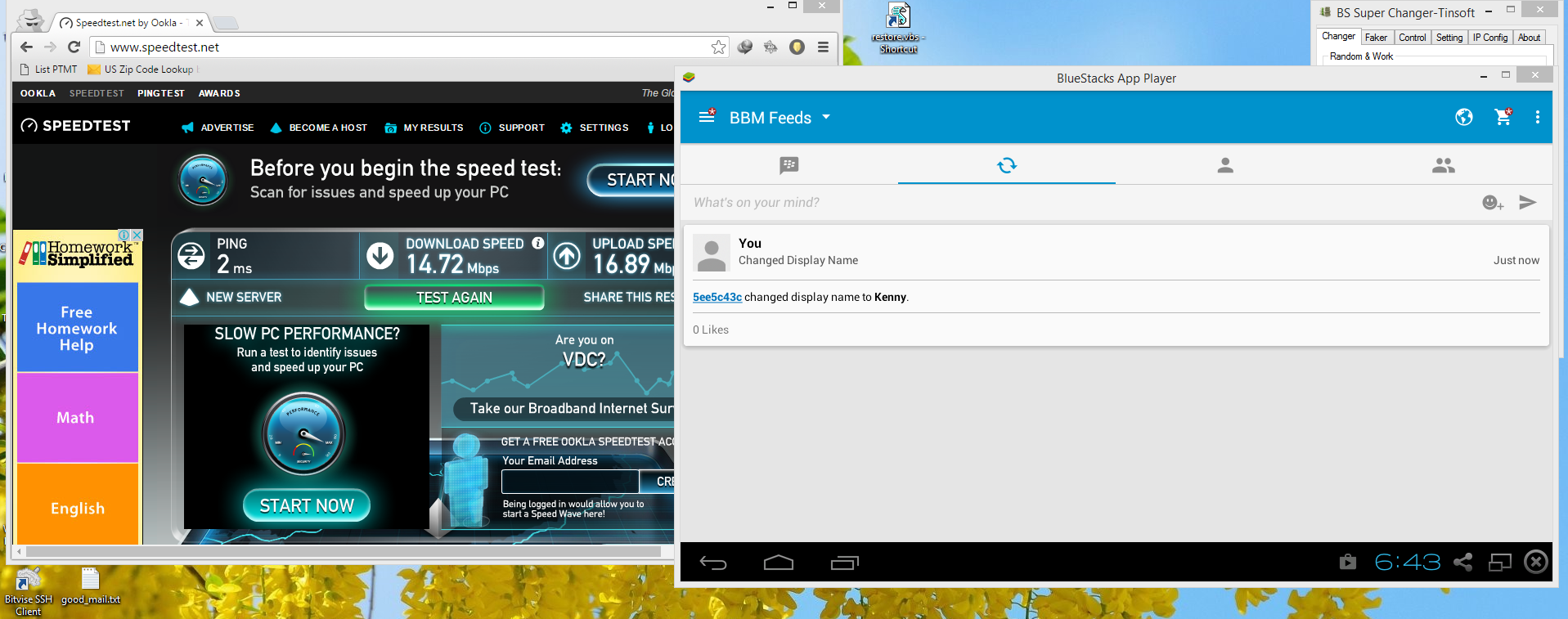Switch to BBM chats tab
Viewport: 1568px width, 619px height.
click(x=789, y=165)
